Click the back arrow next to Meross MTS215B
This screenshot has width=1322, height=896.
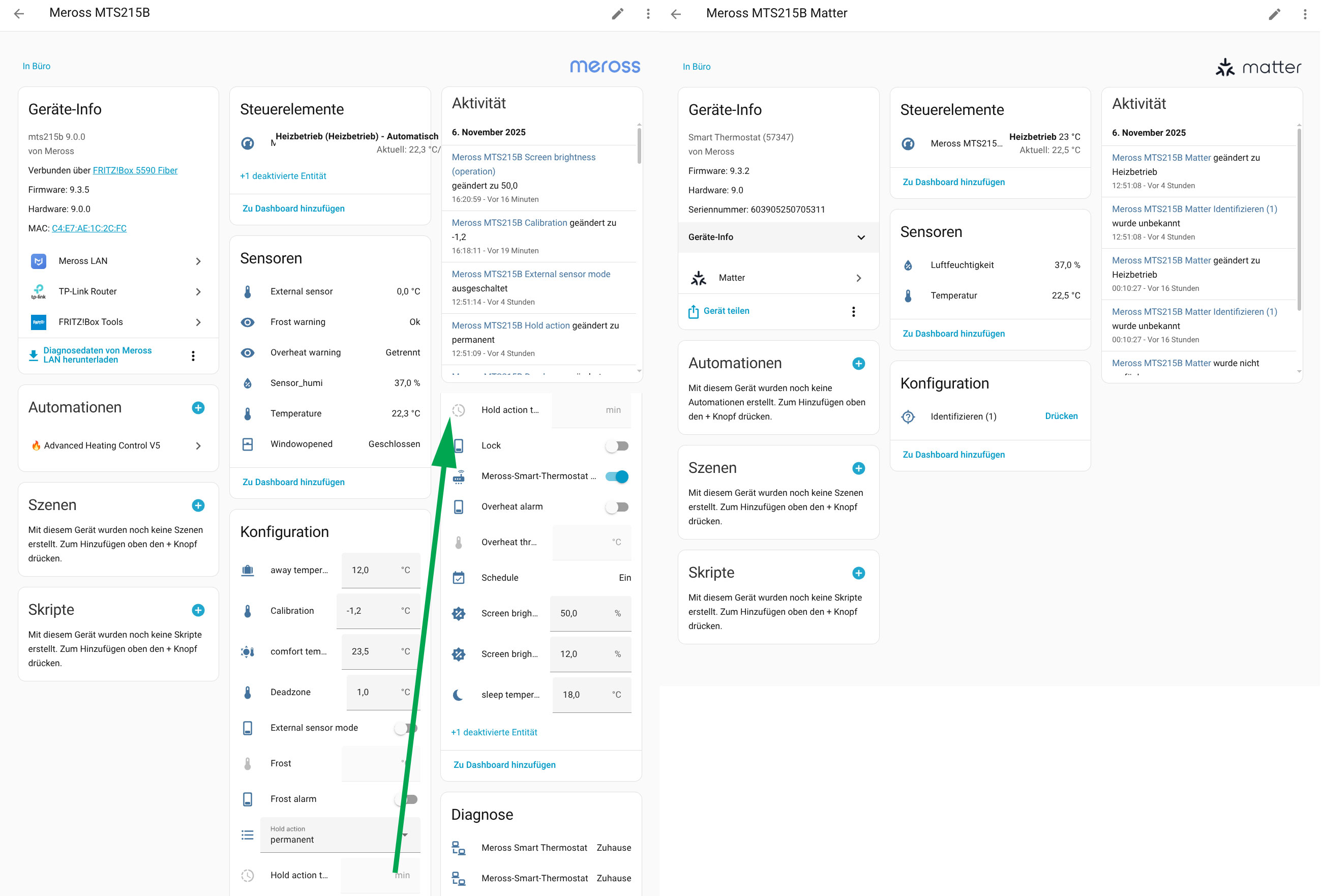point(19,14)
